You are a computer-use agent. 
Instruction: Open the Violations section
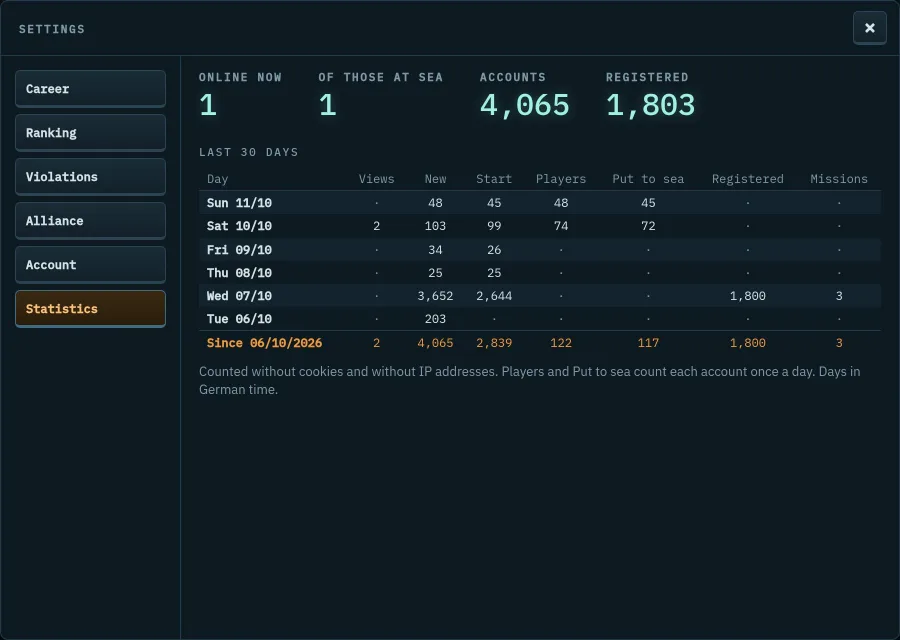(x=90, y=177)
